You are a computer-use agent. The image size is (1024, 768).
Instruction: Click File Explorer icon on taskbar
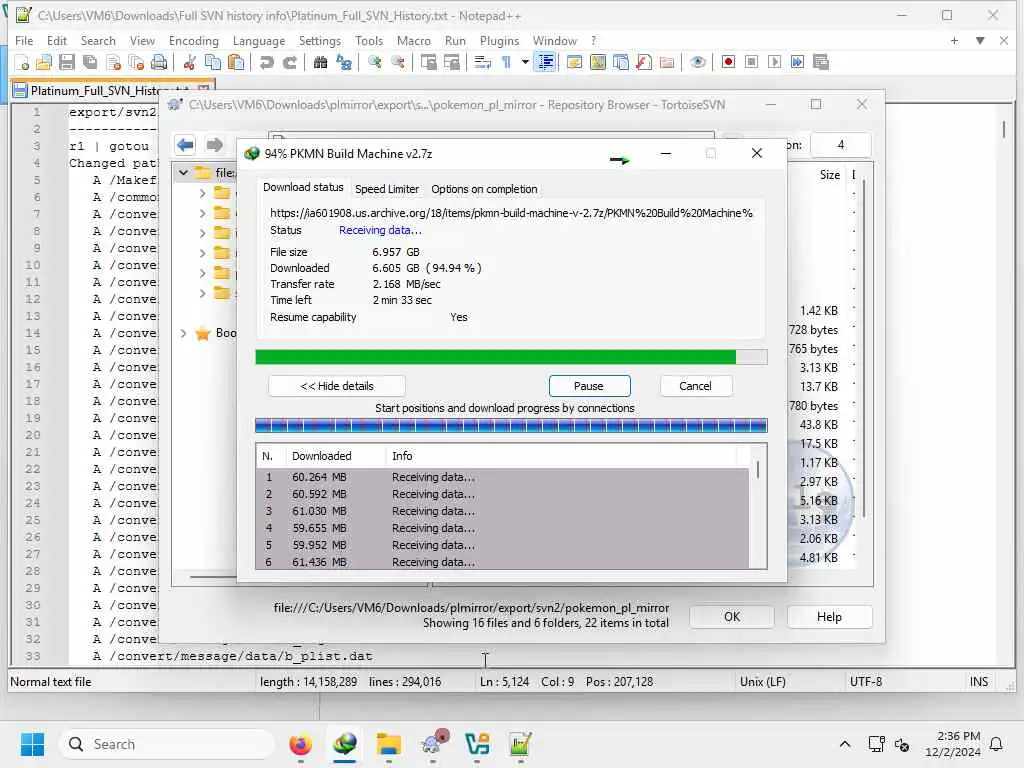click(x=389, y=744)
